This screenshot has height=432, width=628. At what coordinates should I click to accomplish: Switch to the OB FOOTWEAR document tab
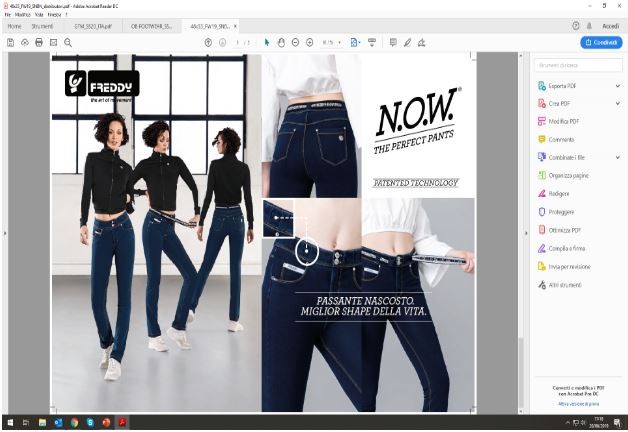pos(151,26)
